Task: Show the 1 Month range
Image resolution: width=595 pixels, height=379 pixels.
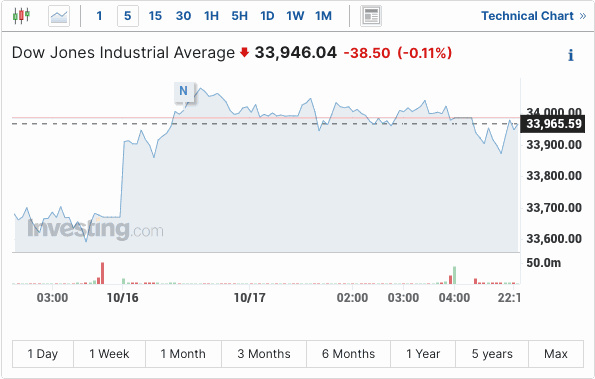Action: (x=183, y=354)
